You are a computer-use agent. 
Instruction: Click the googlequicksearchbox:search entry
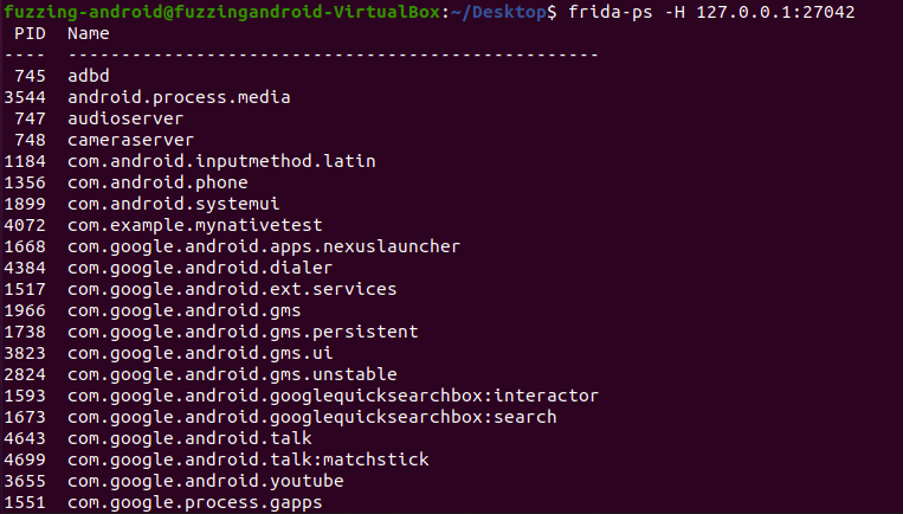click(x=312, y=417)
